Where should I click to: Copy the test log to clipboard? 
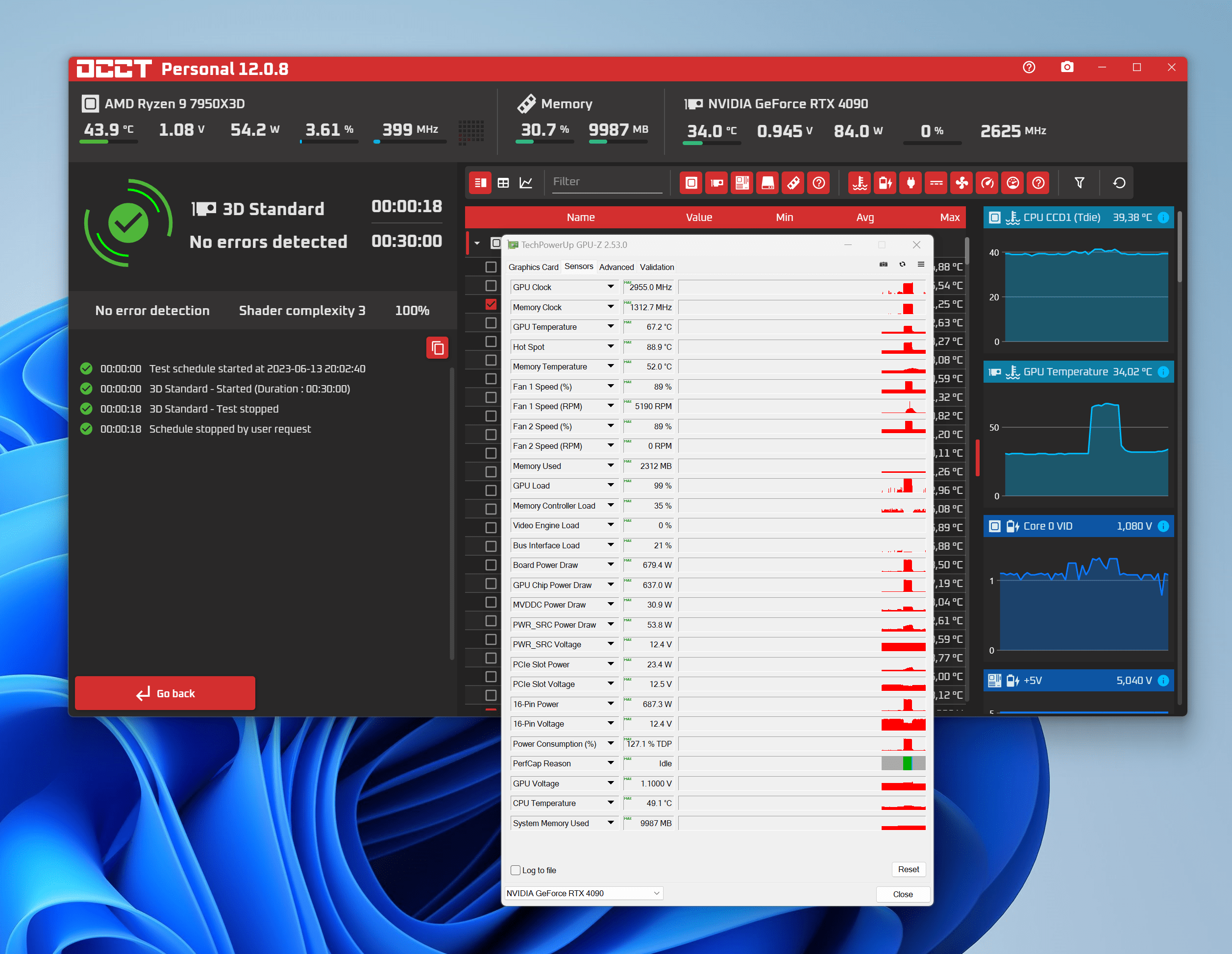click(437, 348)
